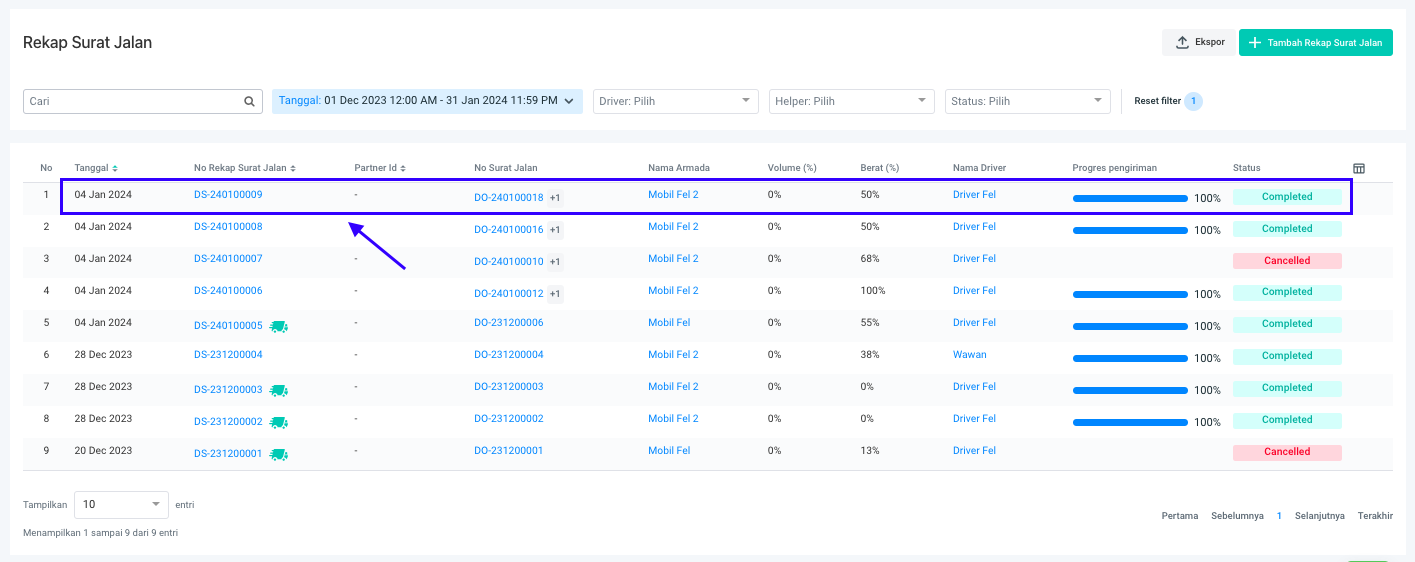The height and width of the screenshot is (562, 1415).
Task: Click truck icon beside DS-240100005
Action: pos(279,326)
